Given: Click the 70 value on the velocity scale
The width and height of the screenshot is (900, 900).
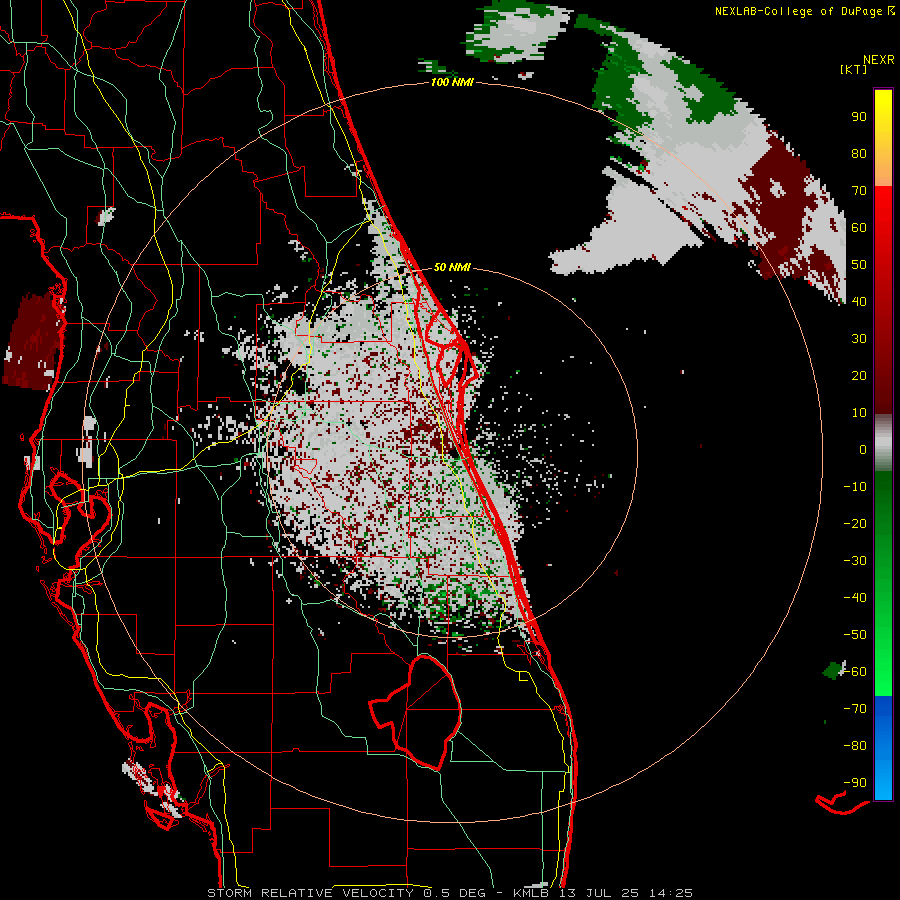Looking at the screenshot, I should (x=859, y=191).
